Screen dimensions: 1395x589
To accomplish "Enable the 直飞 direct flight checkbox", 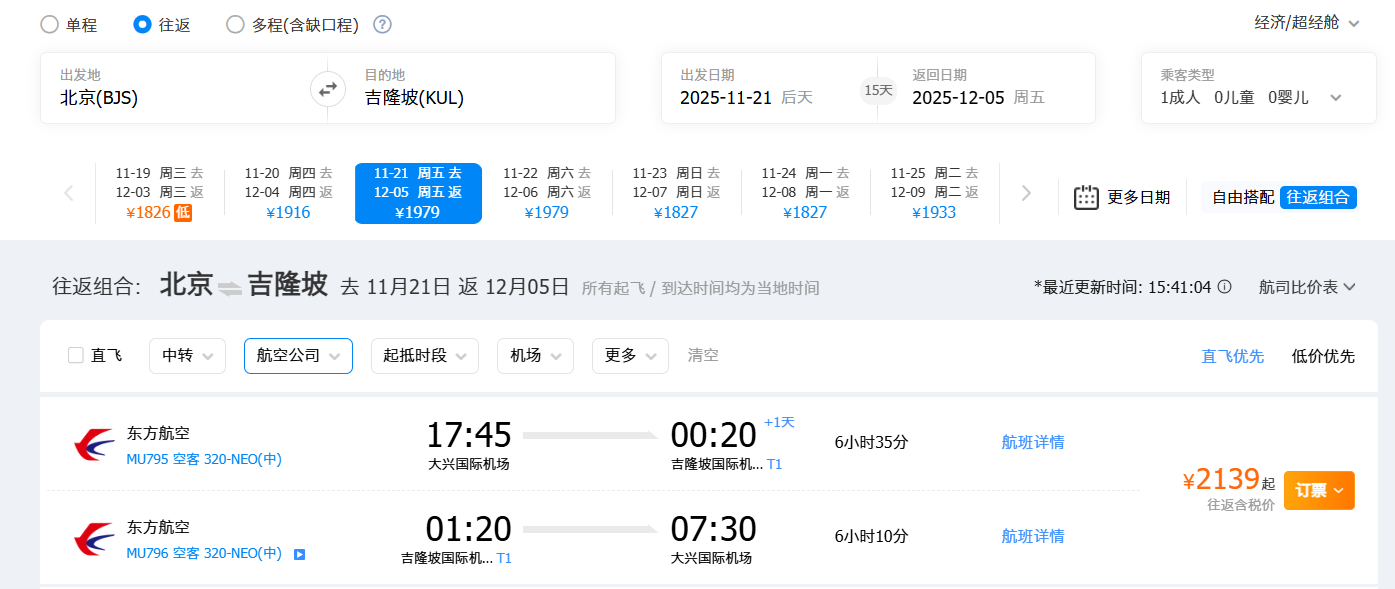I will click(x=76, y=355).
